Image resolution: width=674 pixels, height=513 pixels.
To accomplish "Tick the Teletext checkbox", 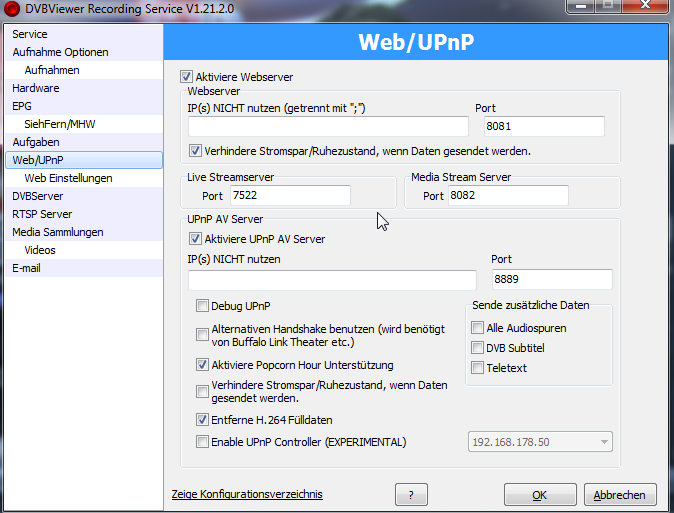I will tap(477, 368).
